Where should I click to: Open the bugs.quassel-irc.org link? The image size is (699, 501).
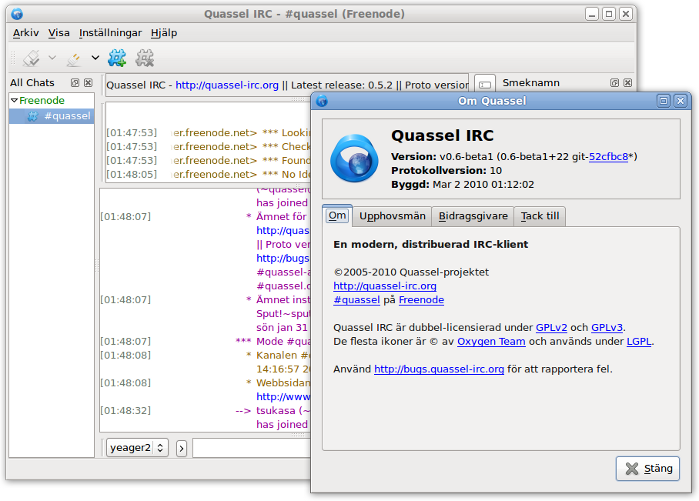[x=439, y=369]
